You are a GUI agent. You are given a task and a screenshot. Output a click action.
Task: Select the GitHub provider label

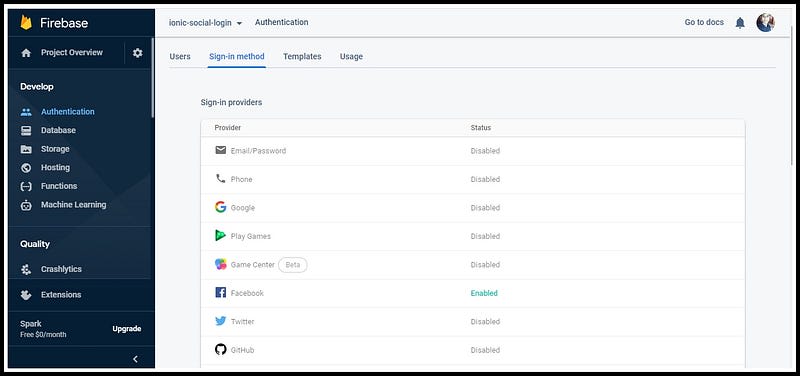pyautogui.click(x=242, y=350)
